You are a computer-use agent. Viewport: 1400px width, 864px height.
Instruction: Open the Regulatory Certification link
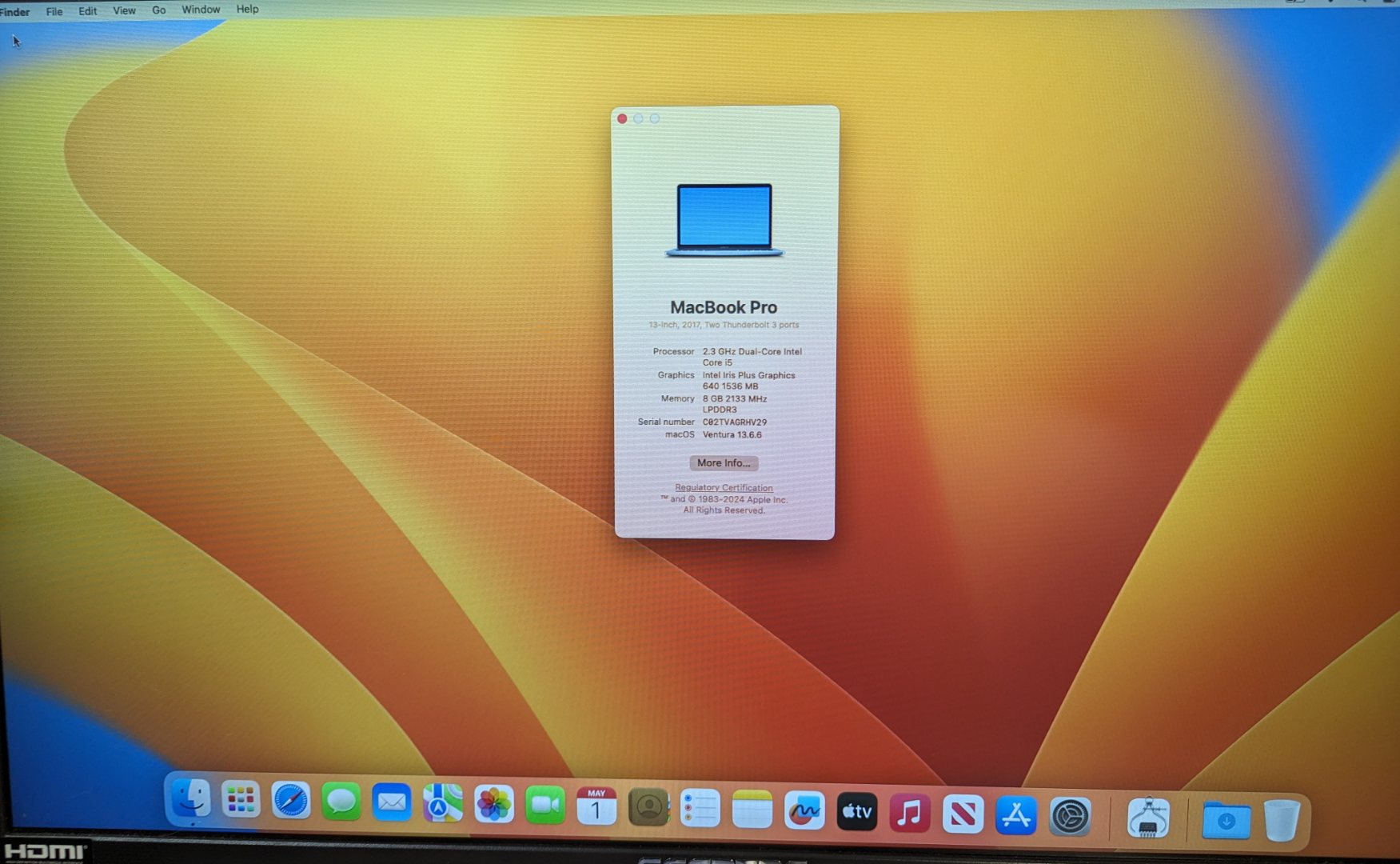tap(724, 487)
